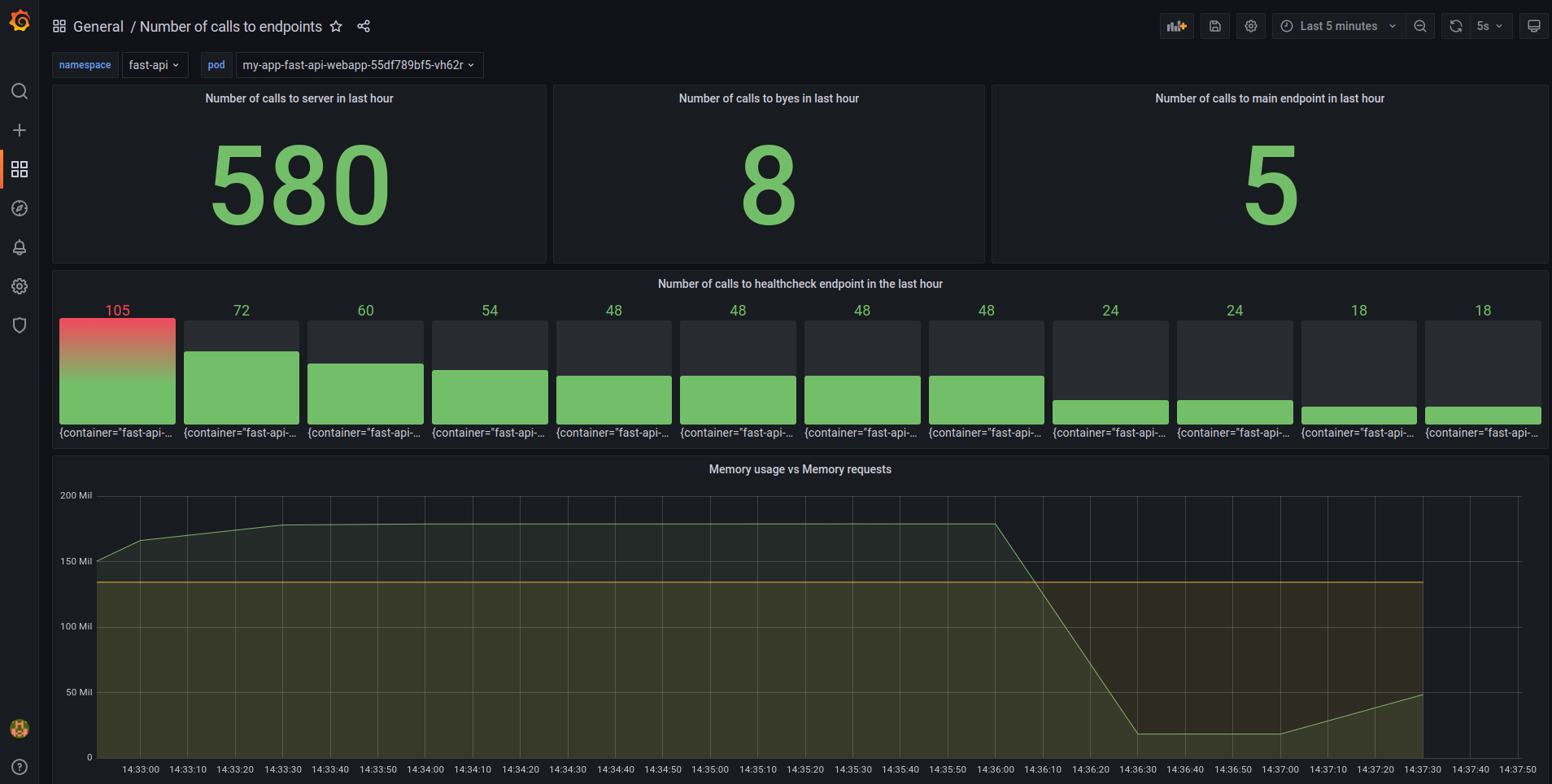Screen dimensions: 1552x784
Task: Open dashboard settings with the gear icon
Action: coord(1250,25)
